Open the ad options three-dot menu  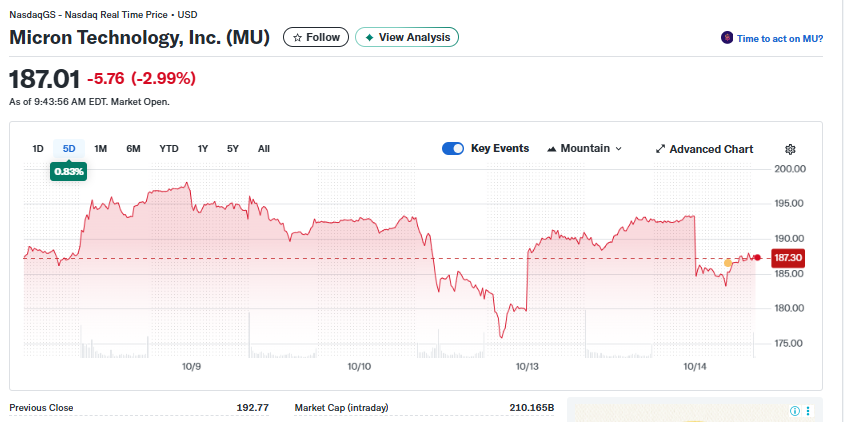coord(808,410)
